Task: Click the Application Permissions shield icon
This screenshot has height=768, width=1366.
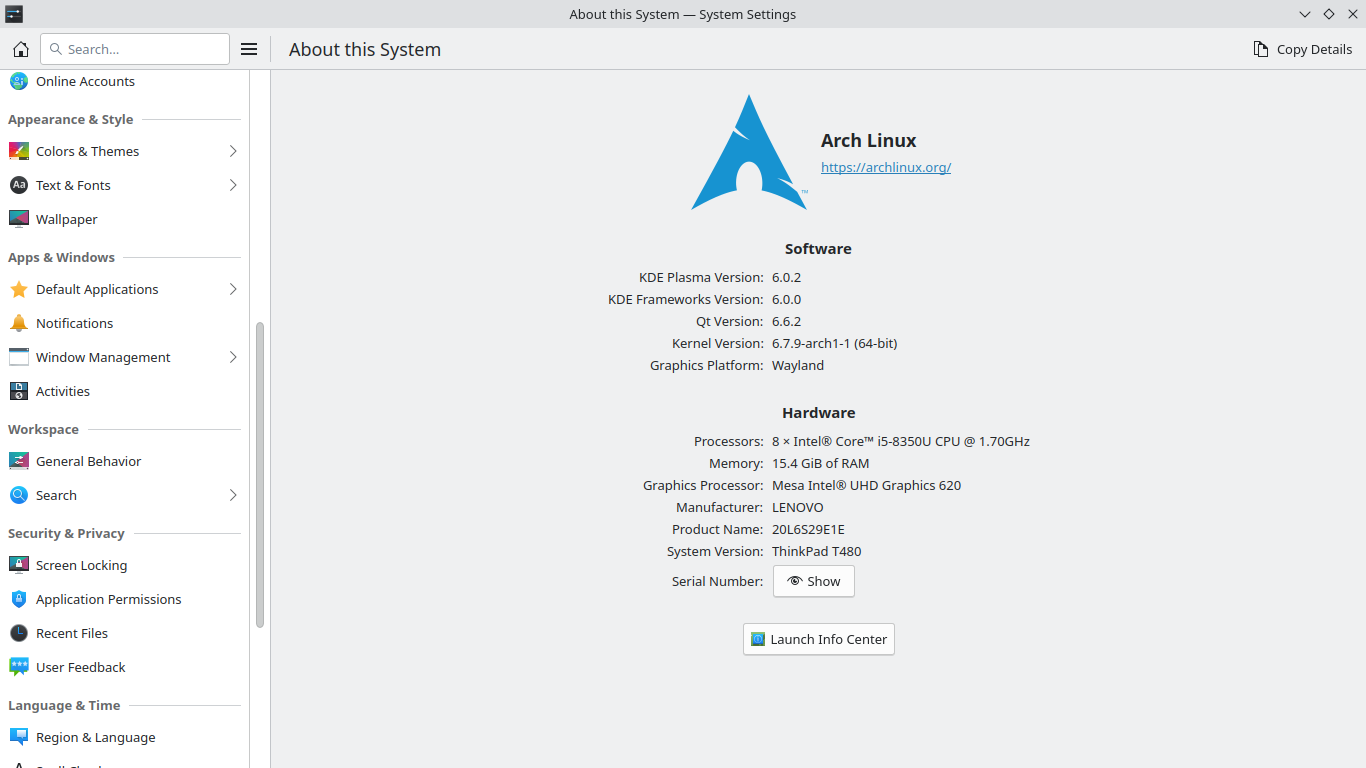Action: 18,599
